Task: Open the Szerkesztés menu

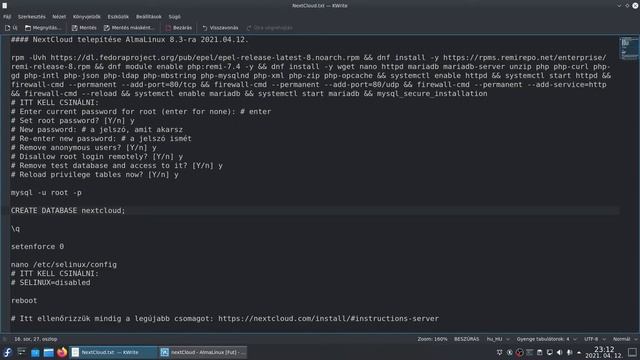Action: pos(31,17)
